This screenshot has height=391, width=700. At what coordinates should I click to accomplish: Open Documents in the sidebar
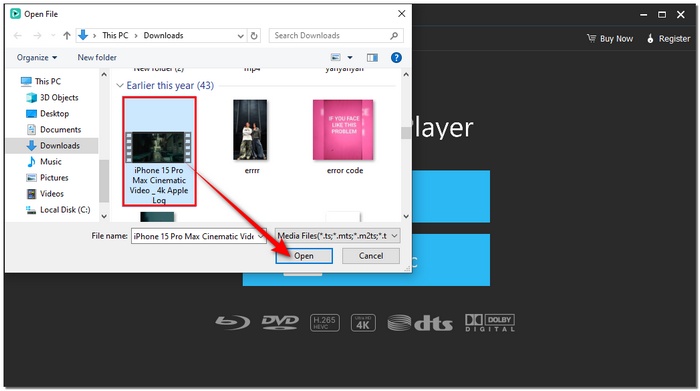(60, 129)
